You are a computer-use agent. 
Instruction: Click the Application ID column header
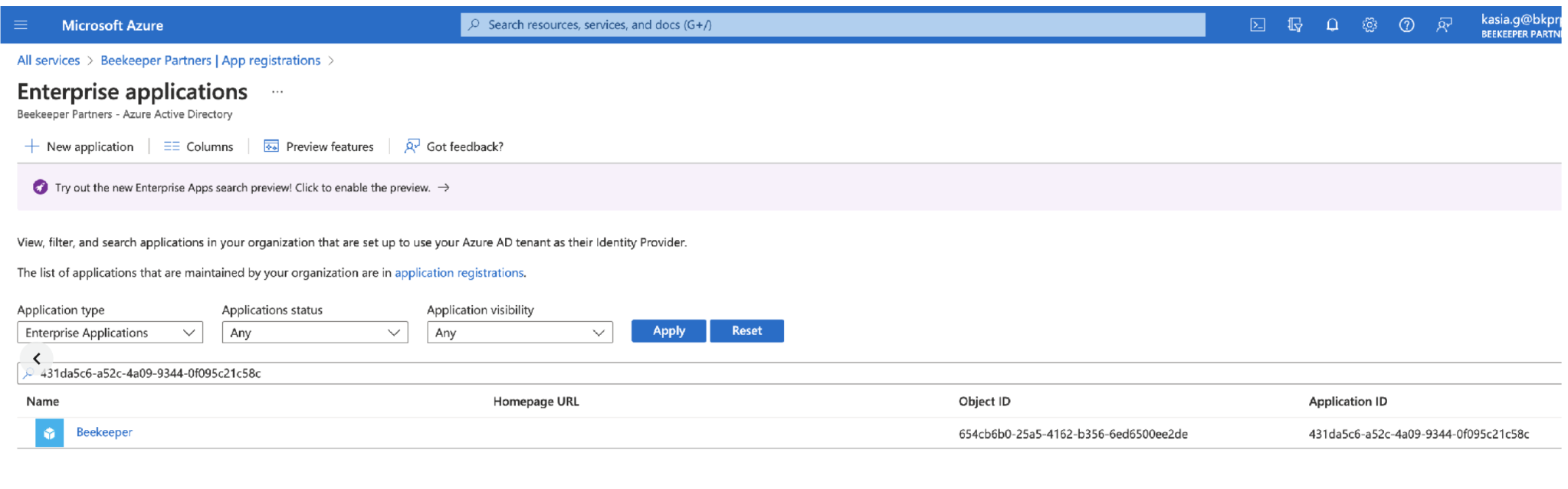coord(1348,402)
